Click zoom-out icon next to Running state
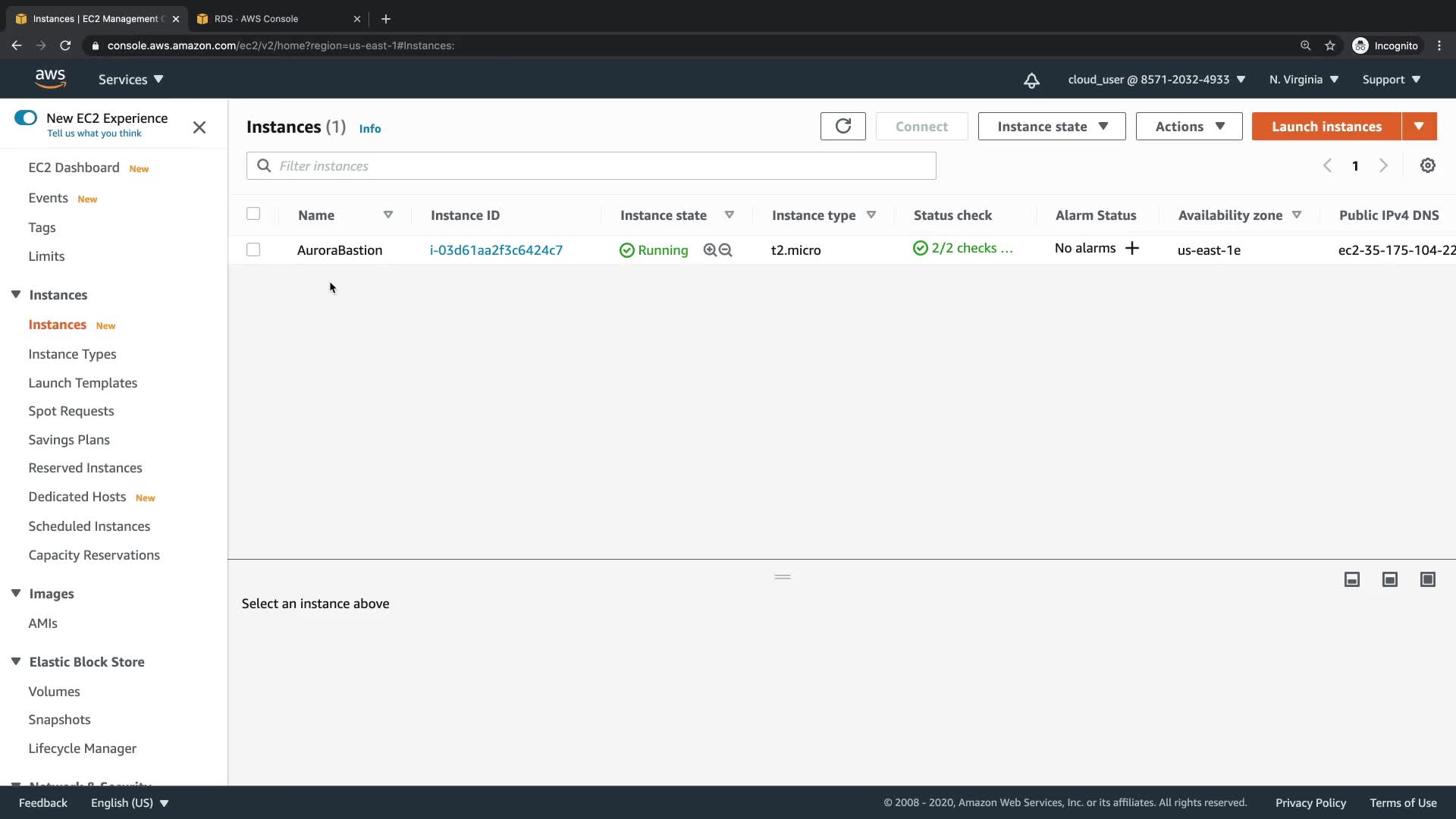Viewport: 1456px width, 819px height. pos(726,250)
